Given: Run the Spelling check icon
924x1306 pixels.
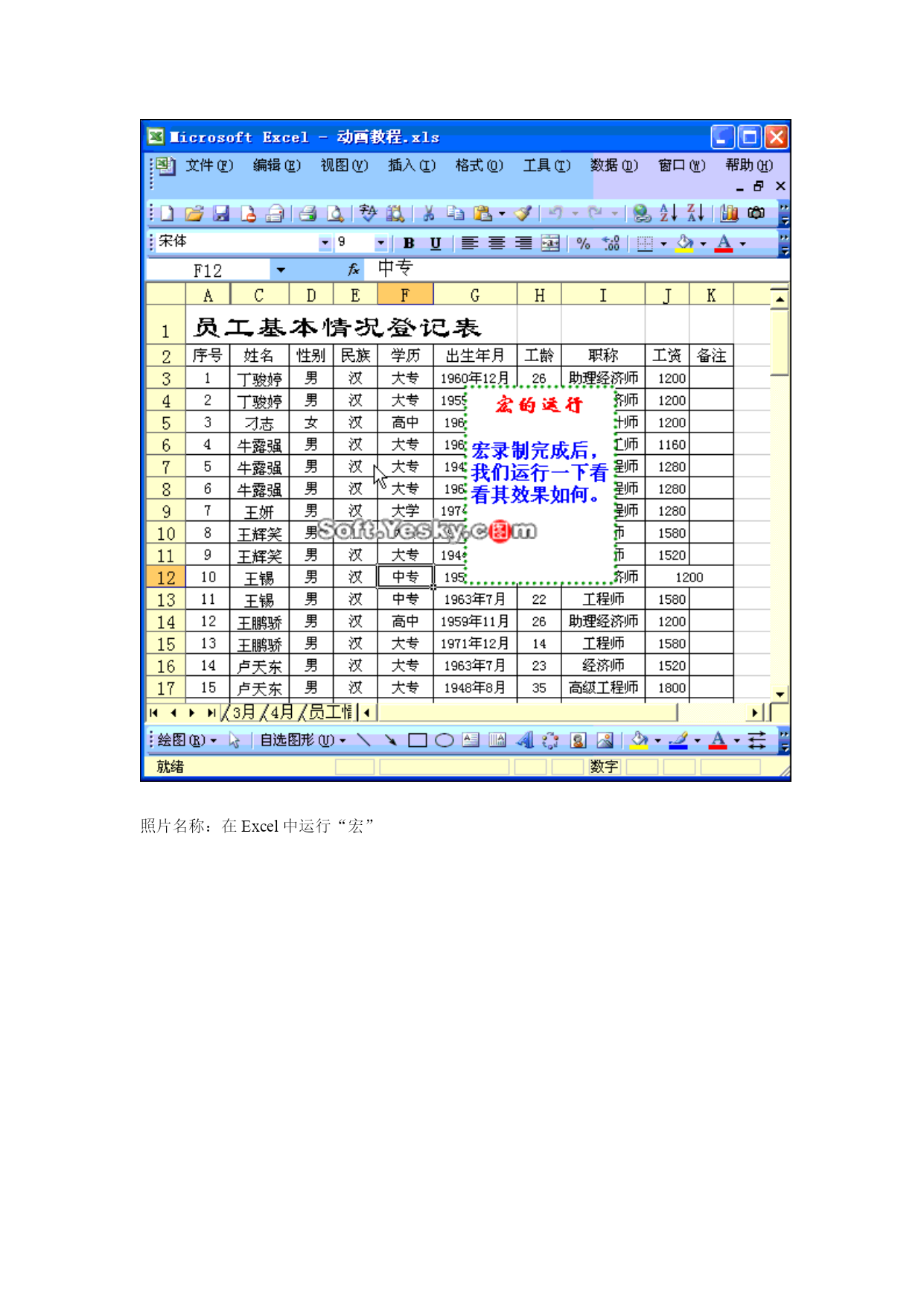Looking at the screenshot, I should [368, 214].
